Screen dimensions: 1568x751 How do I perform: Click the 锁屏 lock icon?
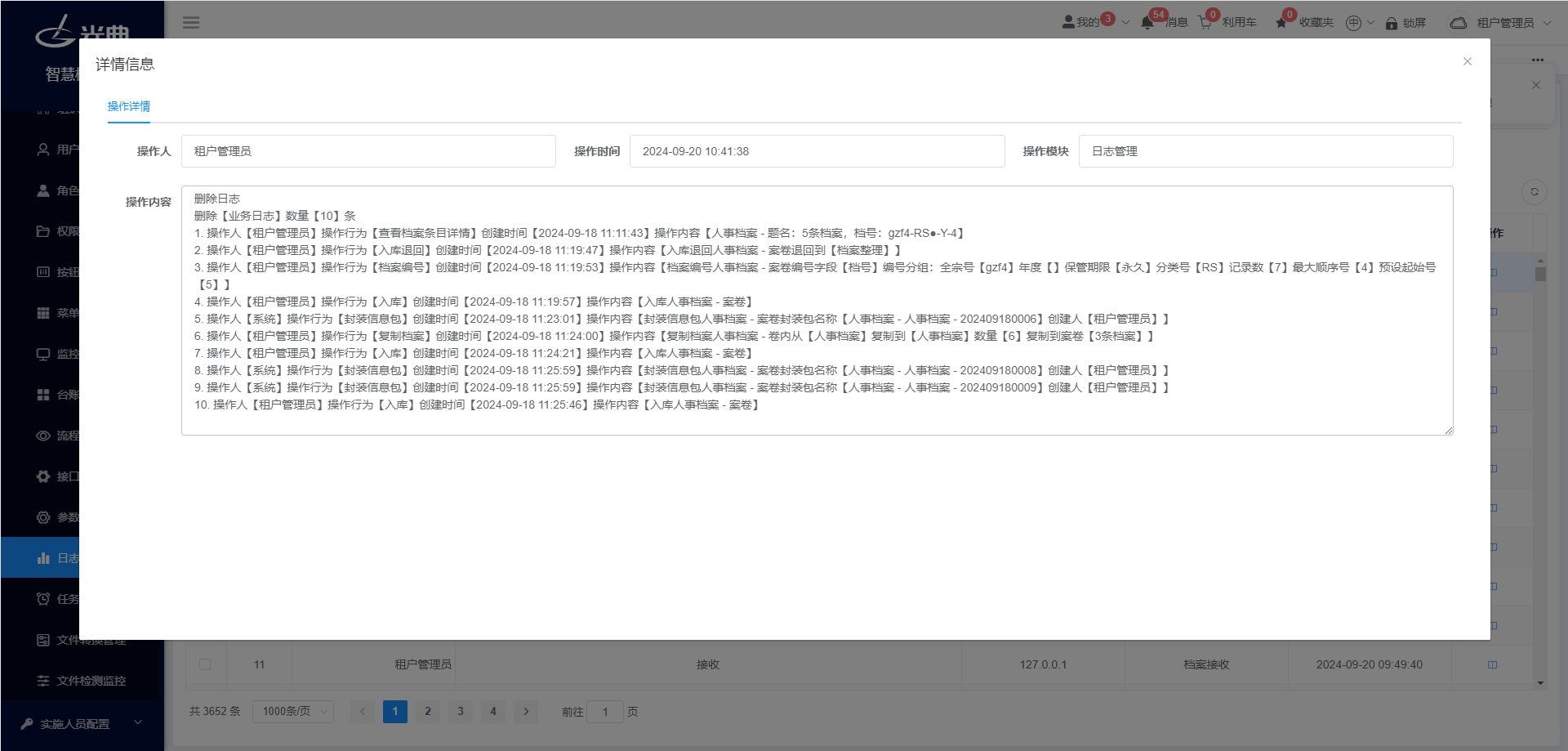pos(1392,23)
